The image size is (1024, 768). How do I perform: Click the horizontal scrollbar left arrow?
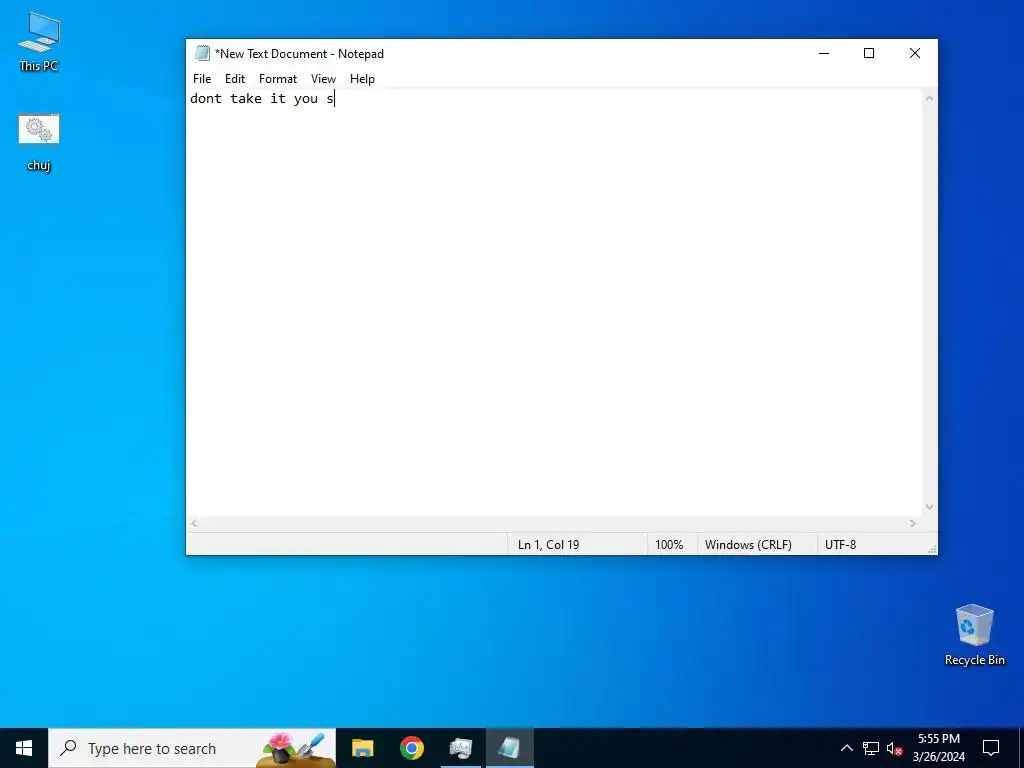194,523
